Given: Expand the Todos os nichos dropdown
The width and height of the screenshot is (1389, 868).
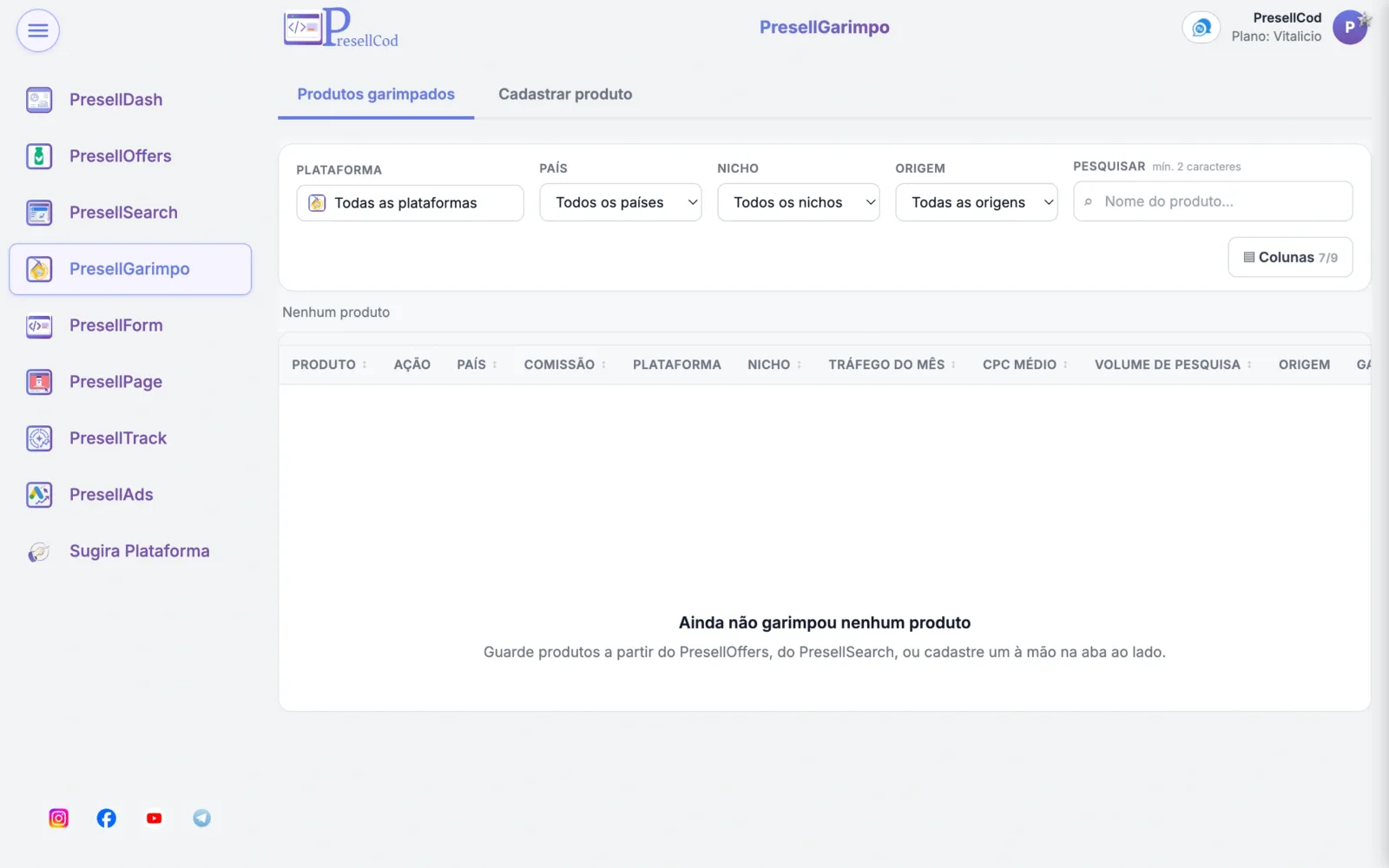Looking at the screenshot, I should coord(799,202).
